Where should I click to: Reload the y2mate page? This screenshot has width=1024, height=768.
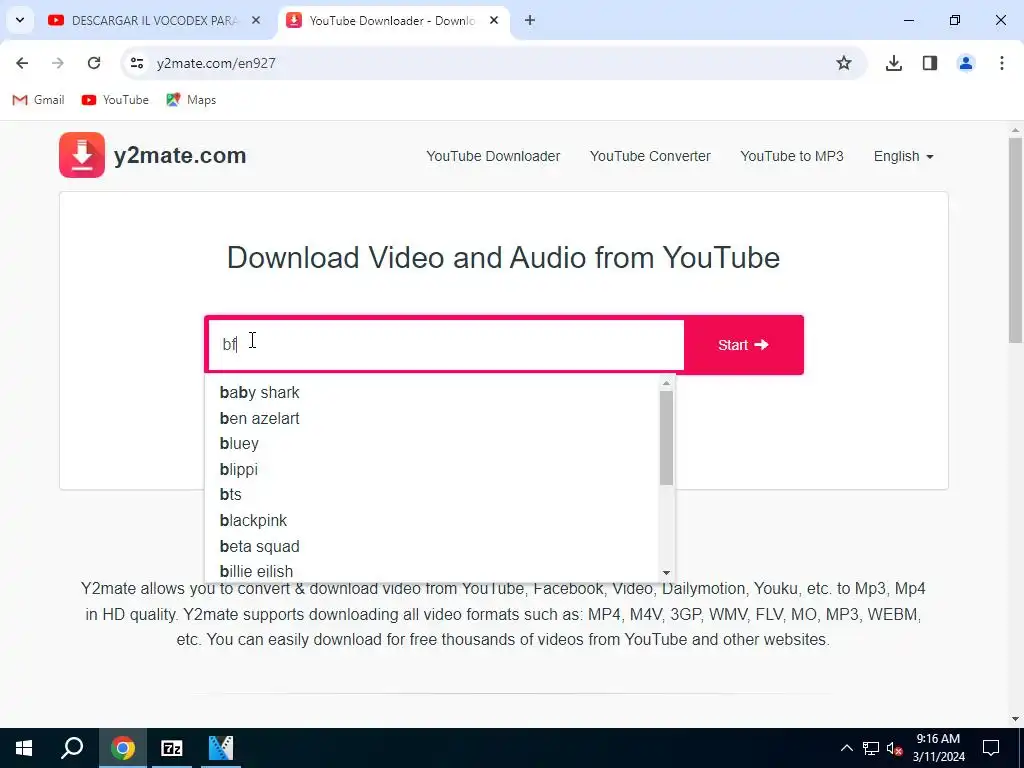pos(94,63)
